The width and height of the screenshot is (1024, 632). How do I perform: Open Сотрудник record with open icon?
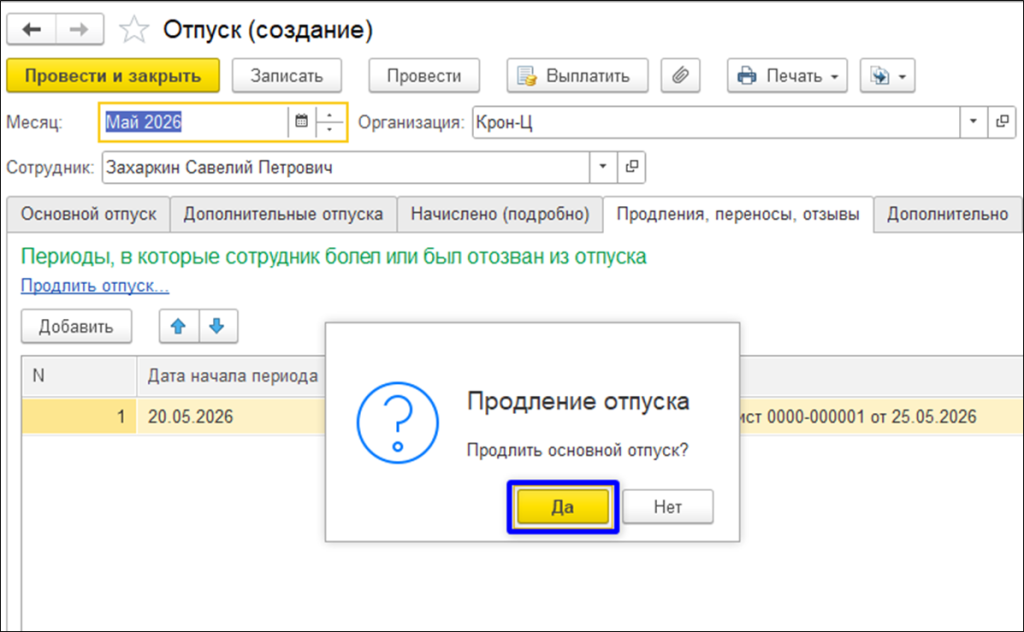pos(632,167)
